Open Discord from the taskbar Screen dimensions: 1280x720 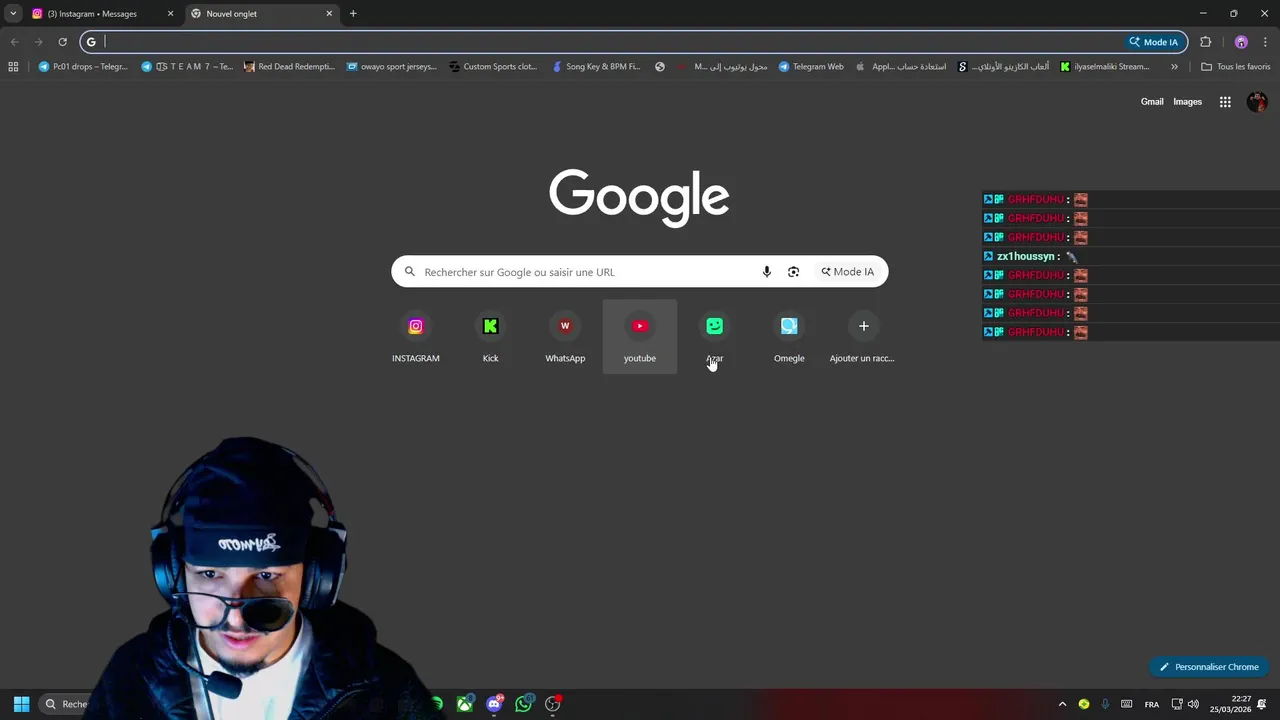pos(494,704)
